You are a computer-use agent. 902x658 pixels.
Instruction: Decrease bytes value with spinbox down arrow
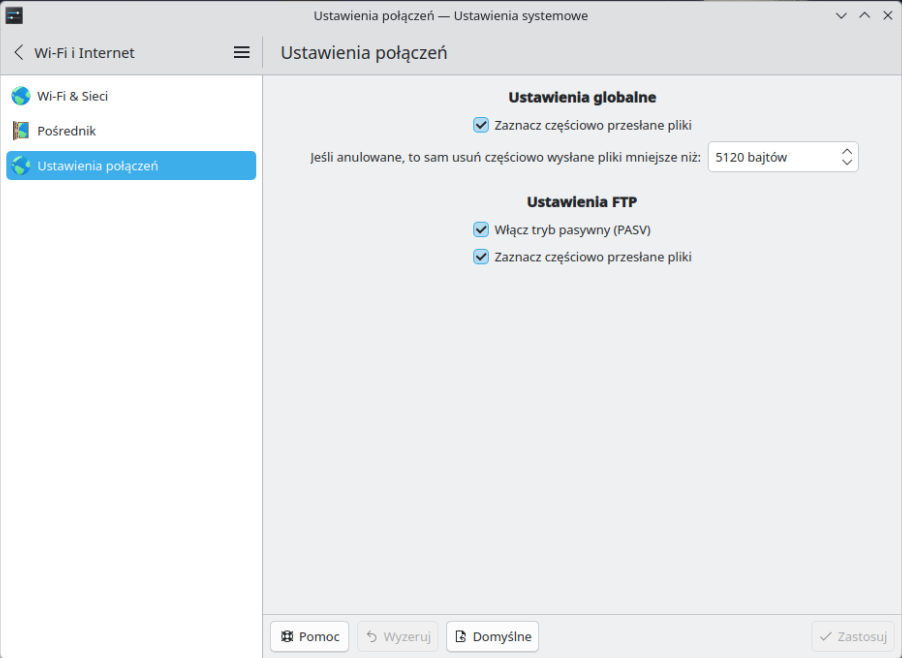(847, 162)
